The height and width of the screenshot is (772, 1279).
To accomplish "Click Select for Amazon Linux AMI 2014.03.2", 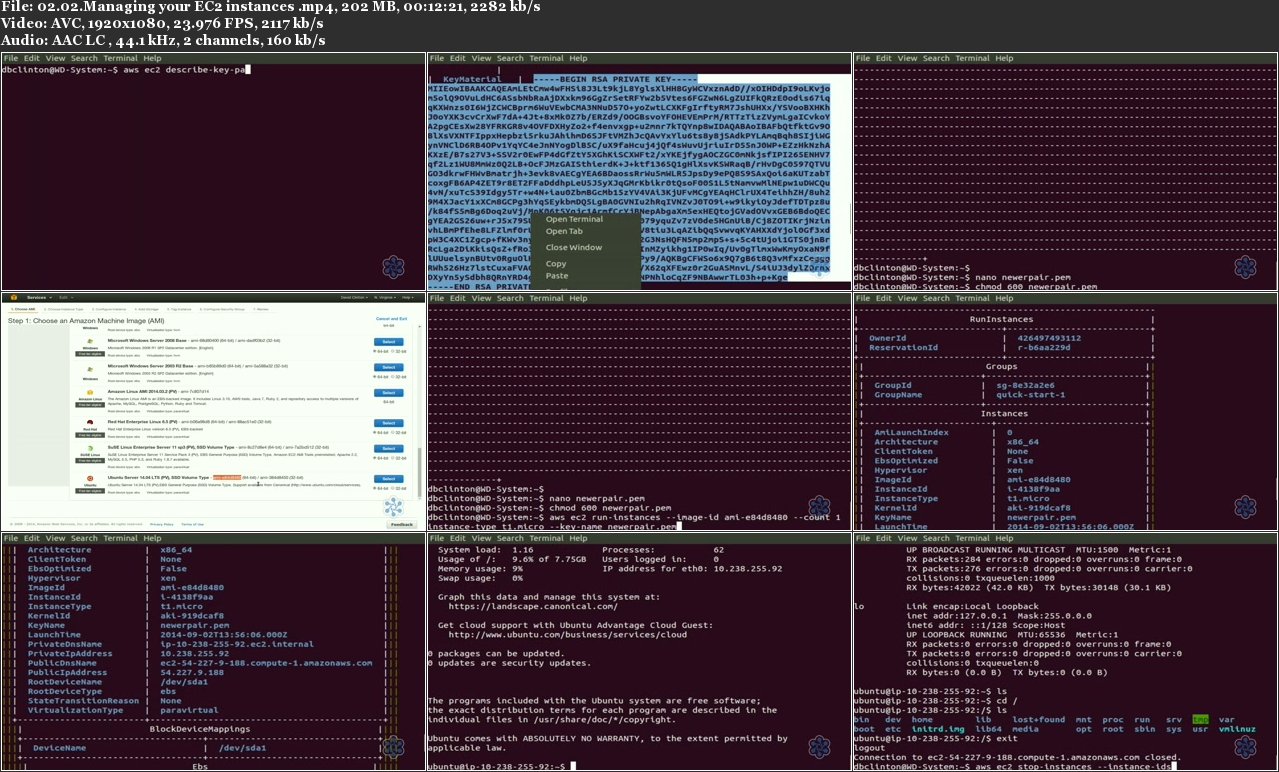I will [389, 392].
